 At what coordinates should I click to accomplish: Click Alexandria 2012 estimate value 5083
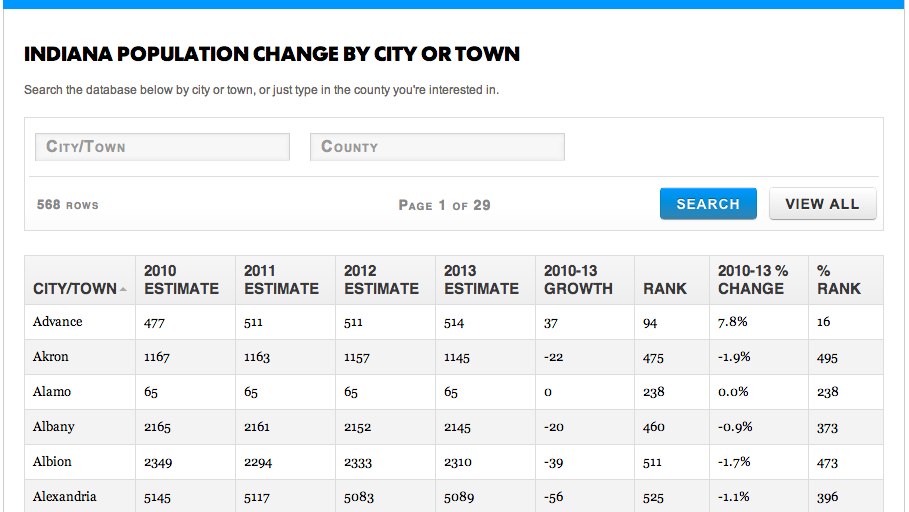pos(359,498)
